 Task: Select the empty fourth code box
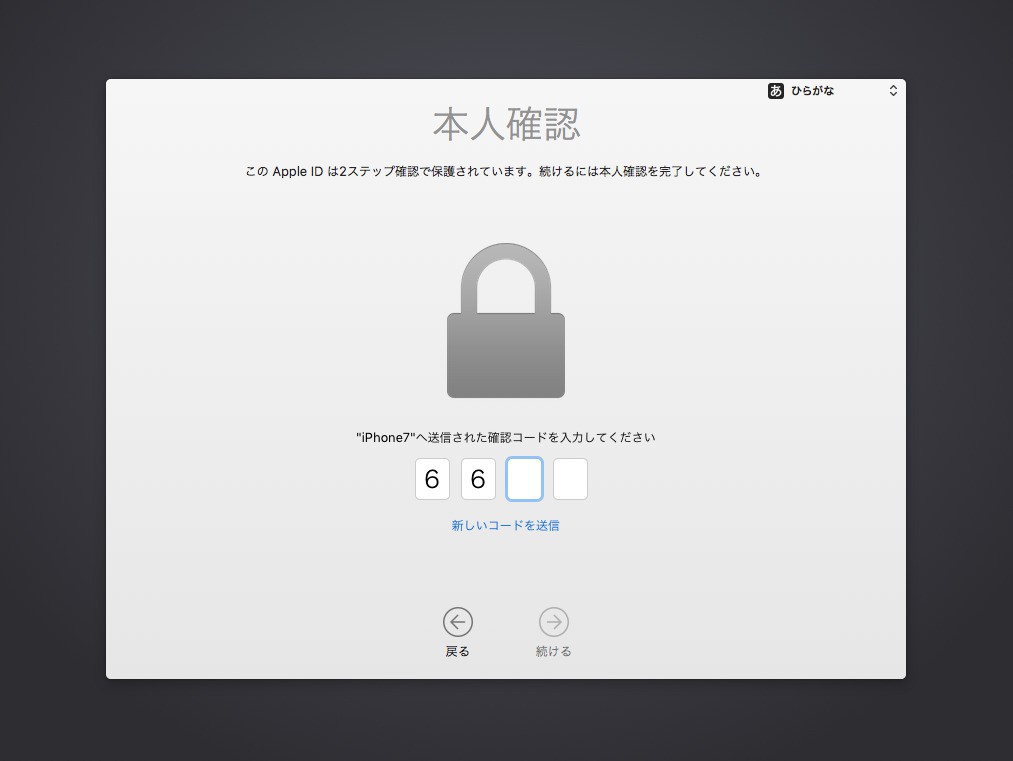tap(570, 479)
